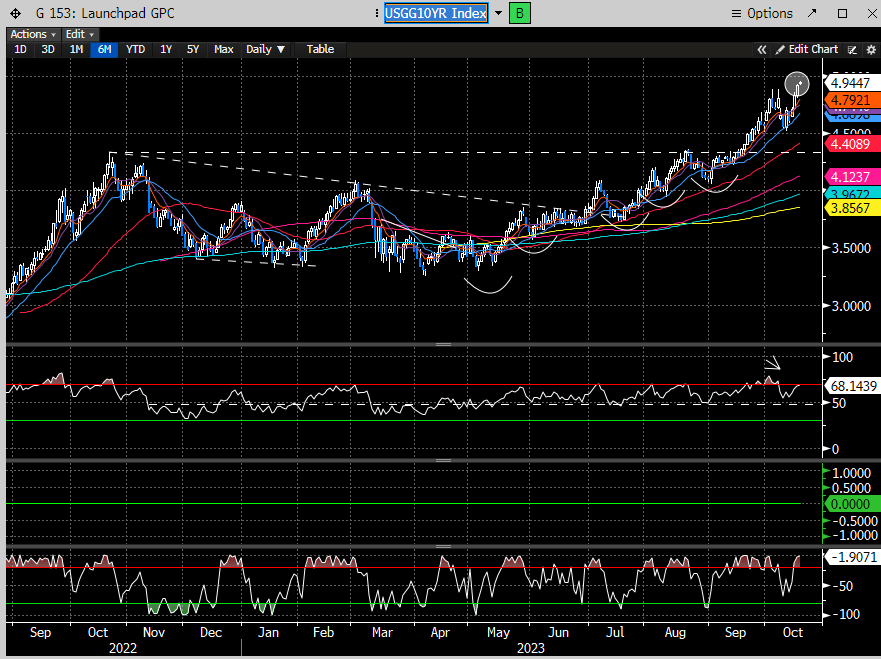This screenshot has width=881, height=659.
Task: Open the Edit menu
Action: (79, 34)
